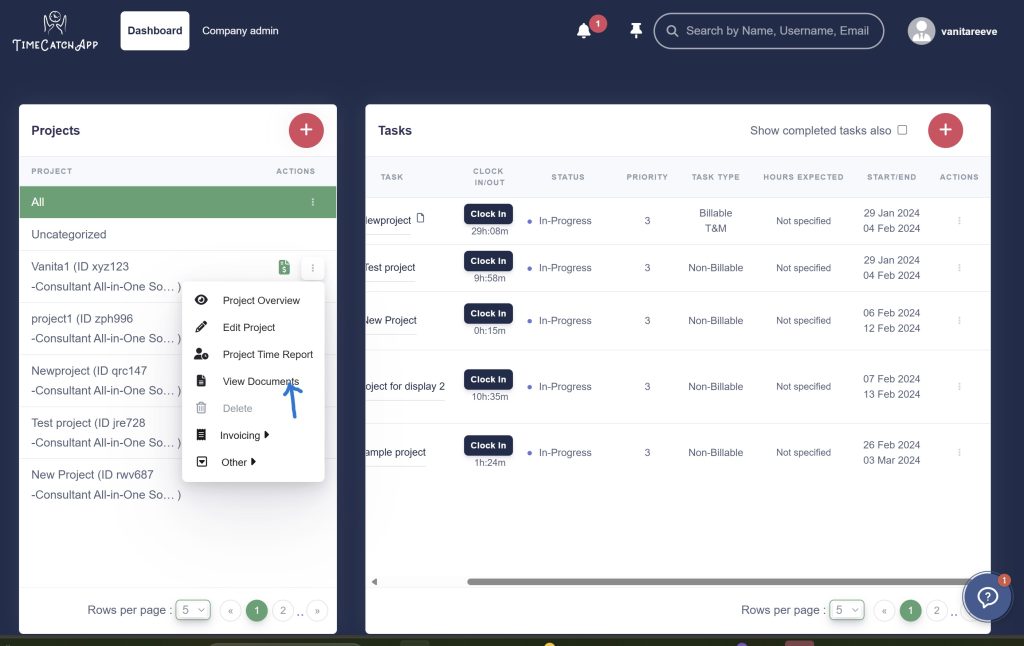The image size is (1024, 646).
Task: Click the vanitareeve user avatar
Action: click(921, 31)
